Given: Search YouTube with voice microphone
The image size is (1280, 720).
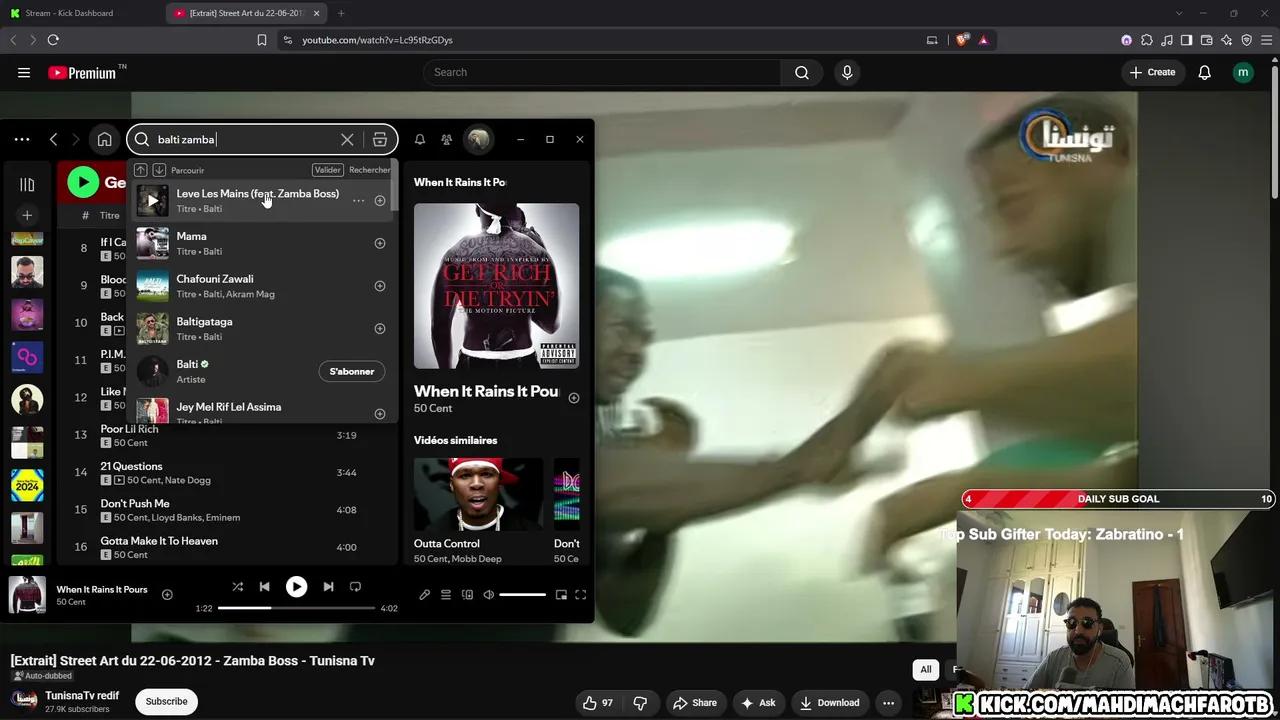Looking at the screenshot, I should pos(847,72).
